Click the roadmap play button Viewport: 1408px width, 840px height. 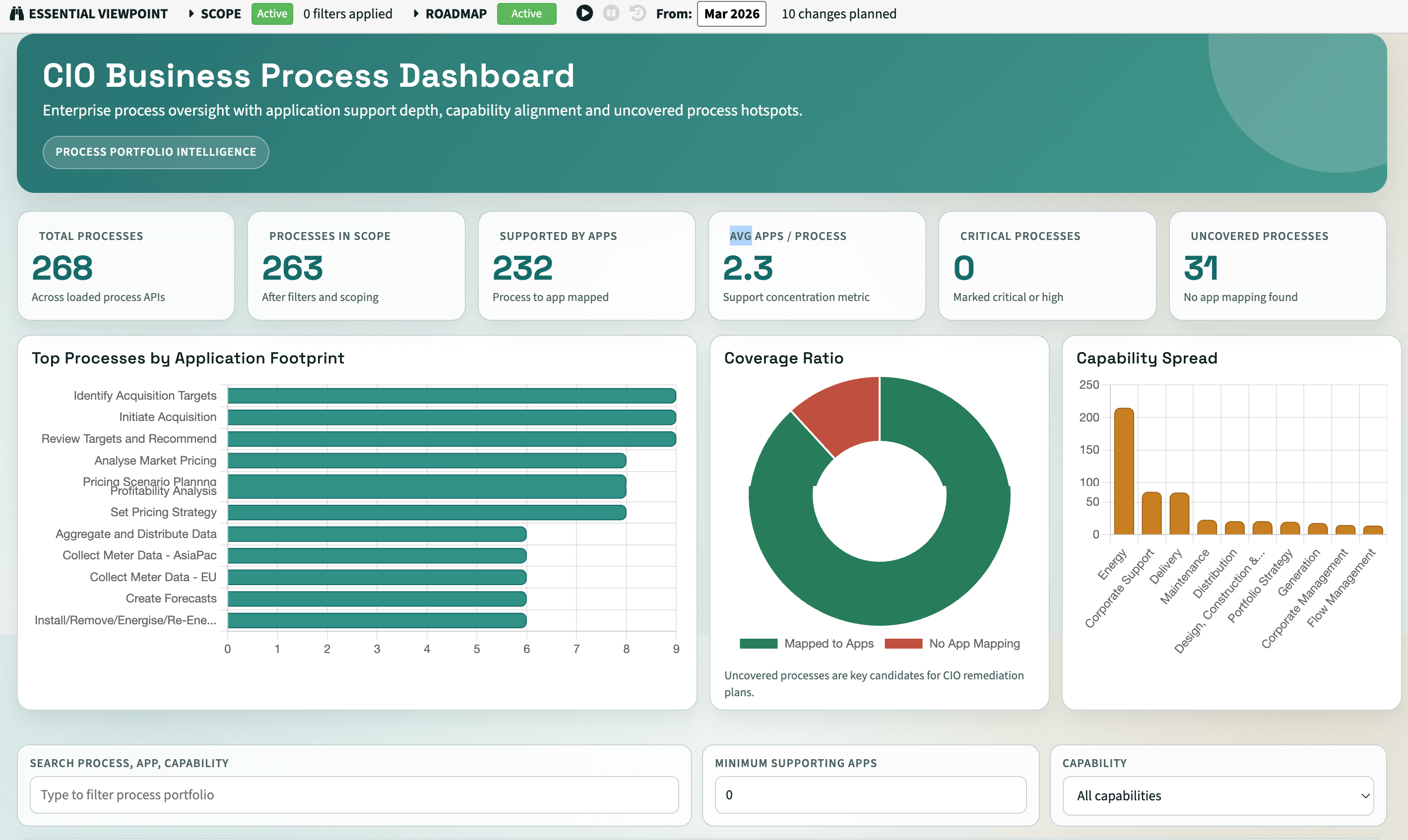click(x=584, y=13)
